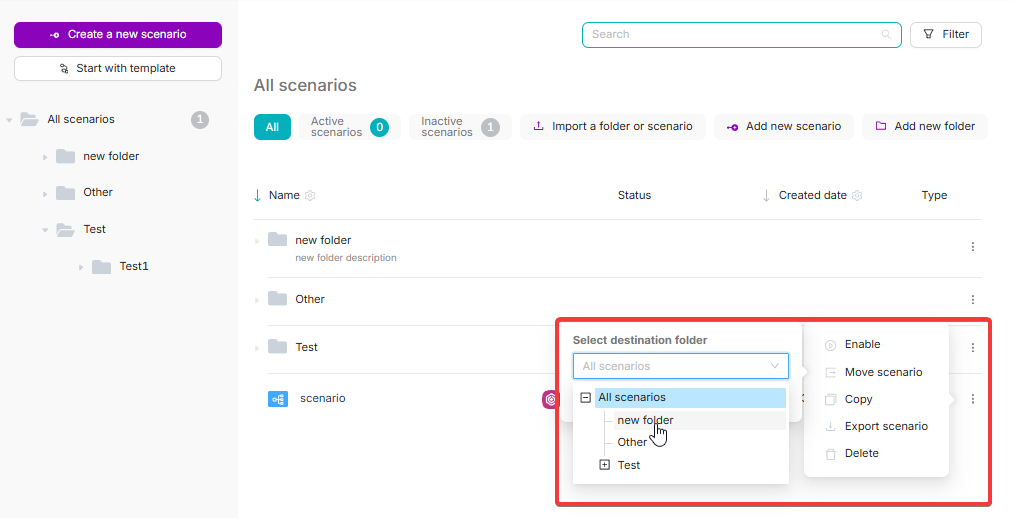Click into the Search input field
Viewport: 1013px width, 518px height.
pos(730,35)
